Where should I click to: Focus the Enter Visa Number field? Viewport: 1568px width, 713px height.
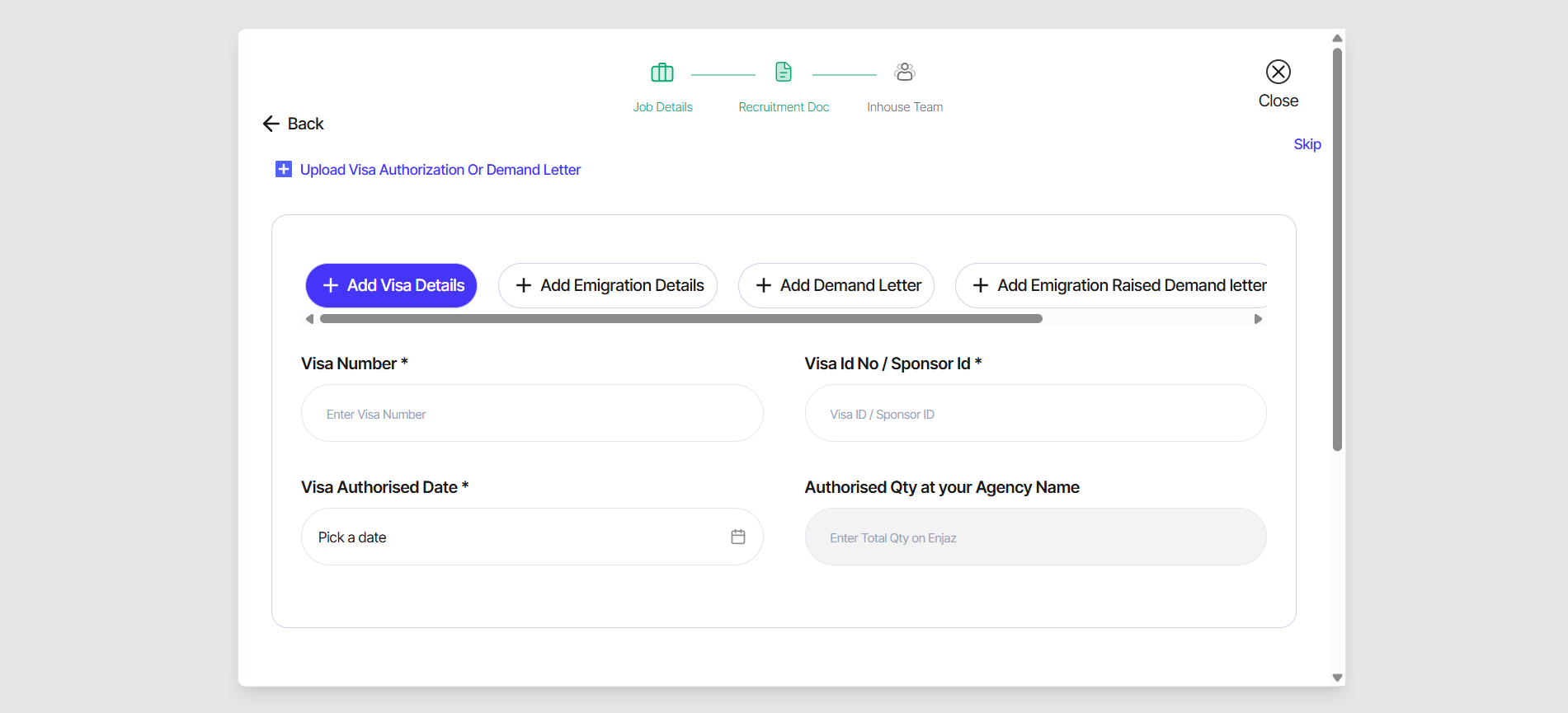(x=532, y=414)
